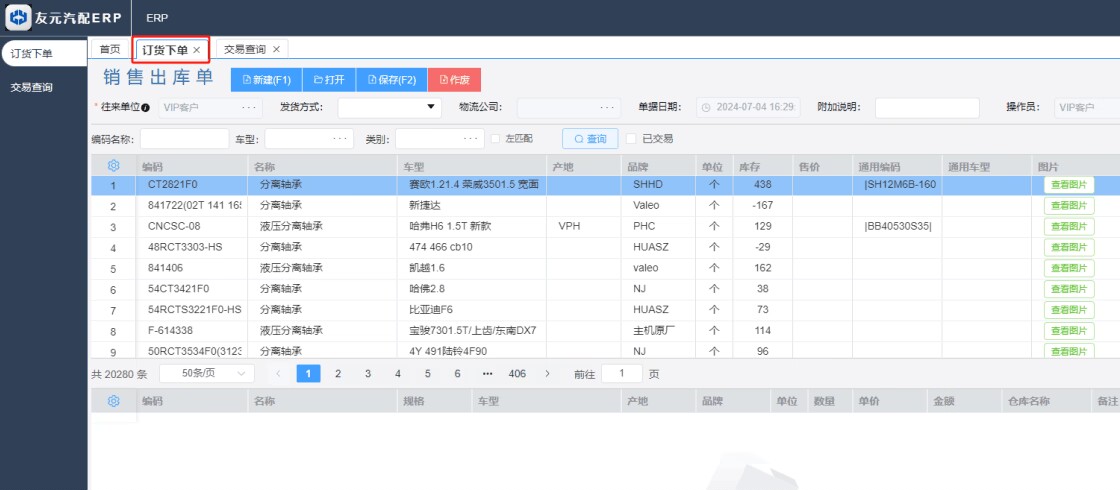Toggle the 已交易 checkbox
Screen dimensions: 1120x490
tap(631, 139)
